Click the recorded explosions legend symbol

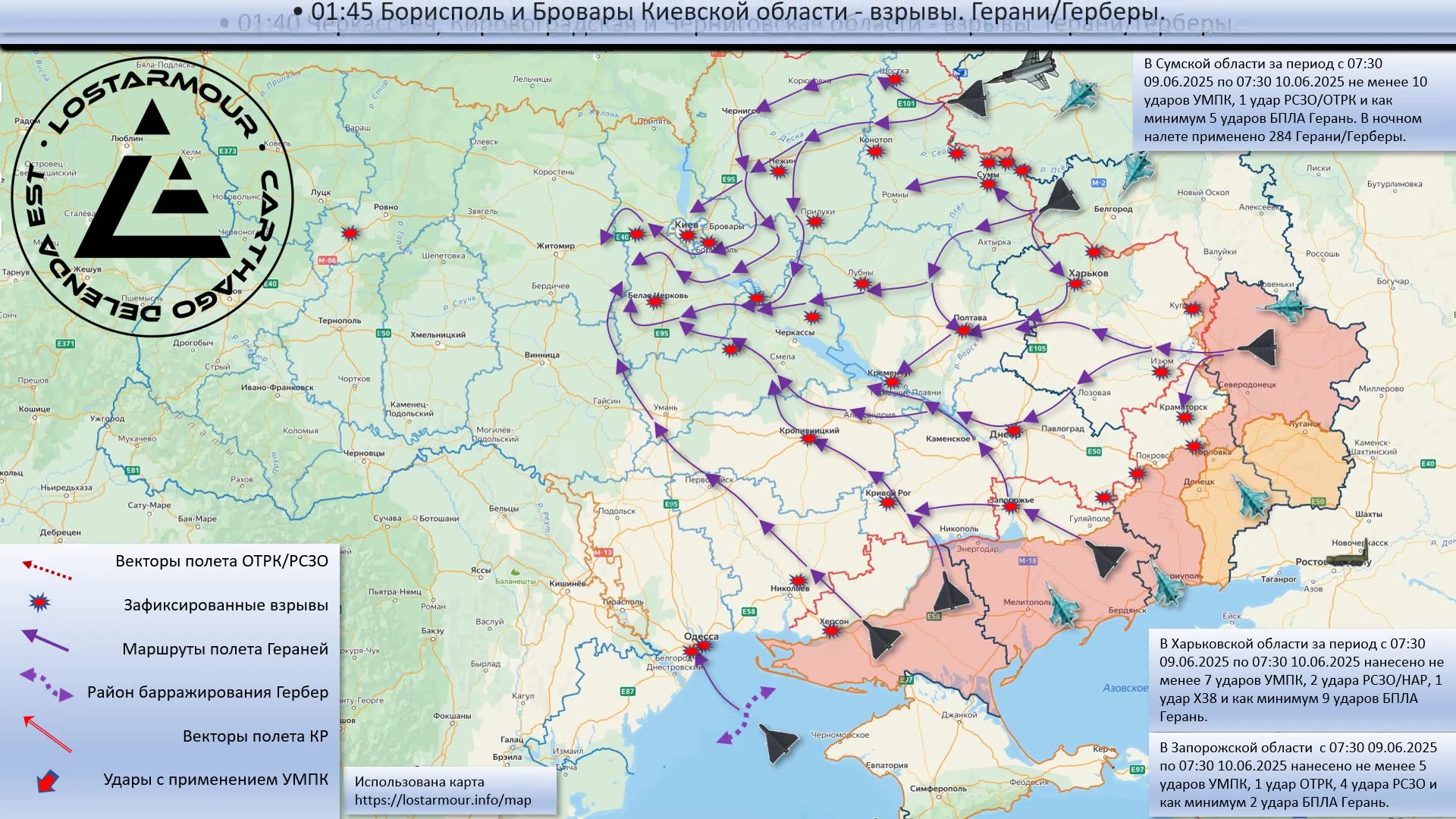39,603
